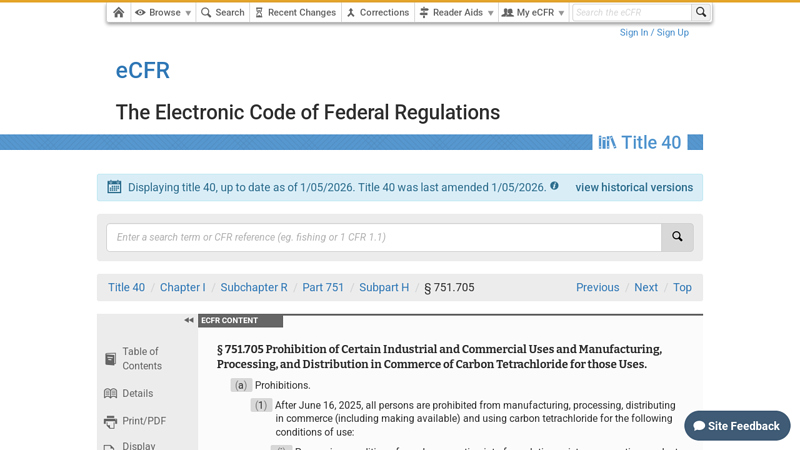Go to Subchapter R breadcrumb
The height and width of the screenshot is (450, 800).
(x=254, y=287)
